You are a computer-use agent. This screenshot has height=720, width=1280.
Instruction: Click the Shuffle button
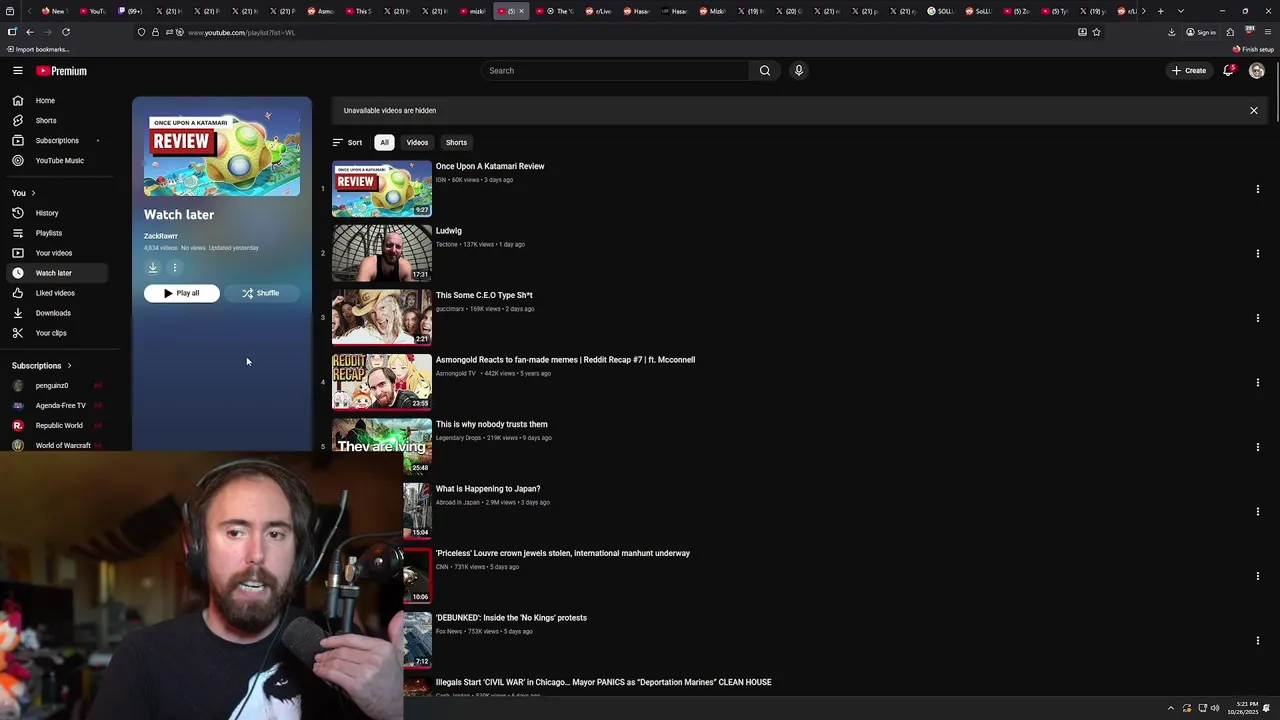pos(260,293)
